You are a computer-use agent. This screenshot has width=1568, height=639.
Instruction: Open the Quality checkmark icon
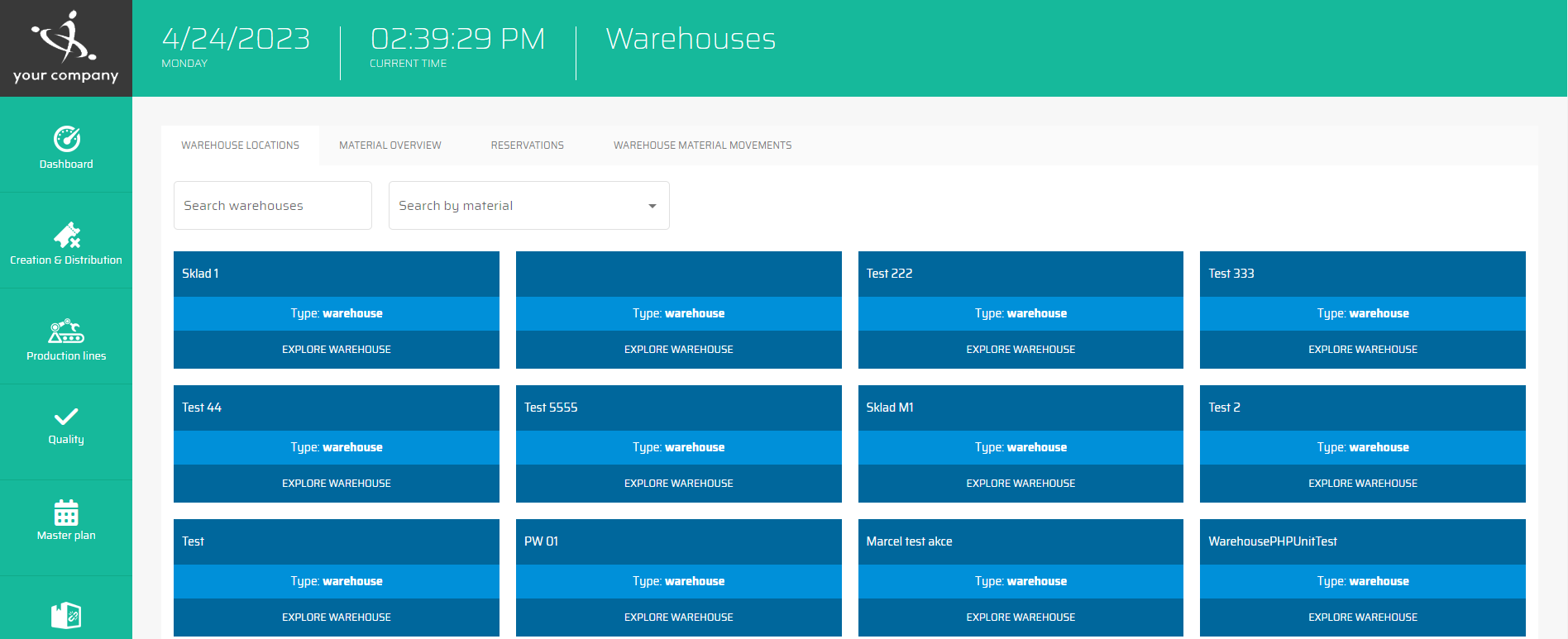[66, 417]
